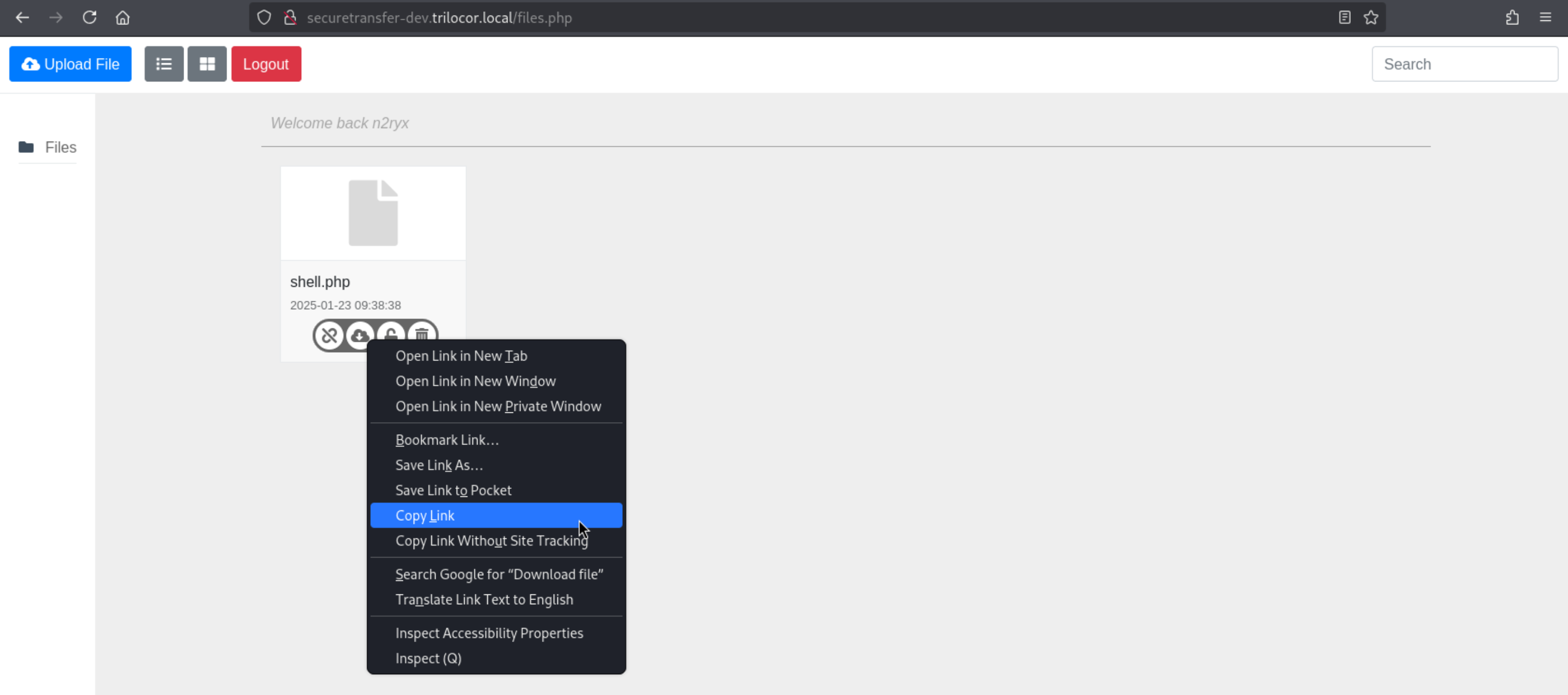This screenshot has height=695, width=1568.
Task: Focus the Search input field
Action: 1464,64
